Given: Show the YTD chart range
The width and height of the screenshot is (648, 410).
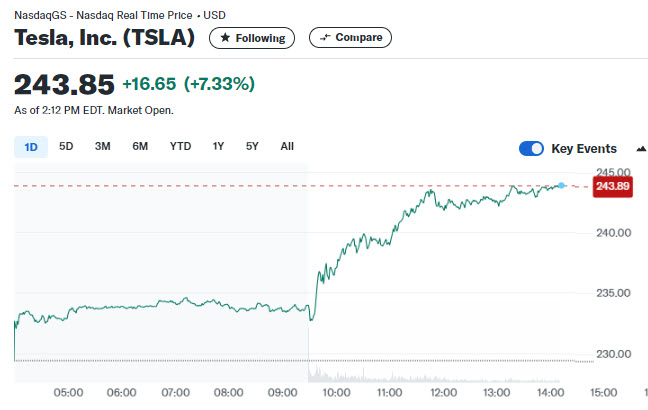Looking at the screenshot, I should point(181,146).
